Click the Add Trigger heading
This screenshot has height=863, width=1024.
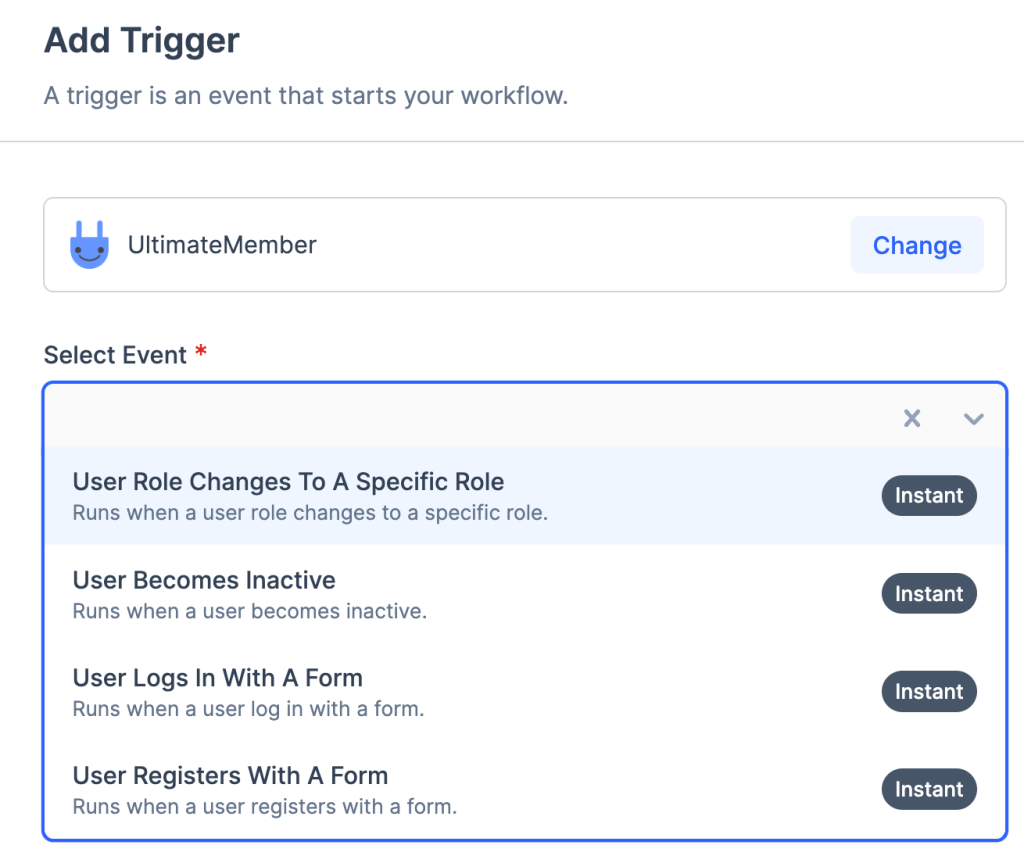[x=142, y=41]
